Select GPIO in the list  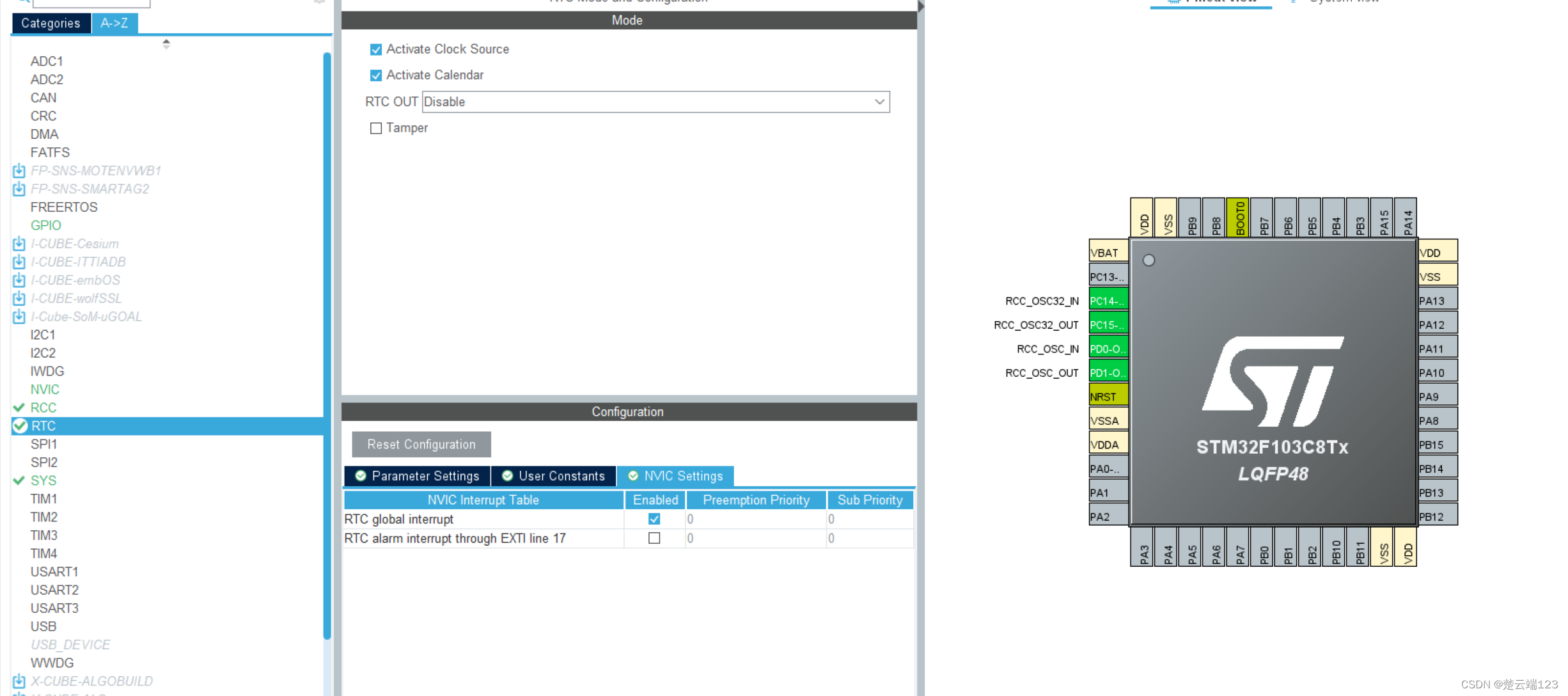pyautogui.click(x=46, y=225)
